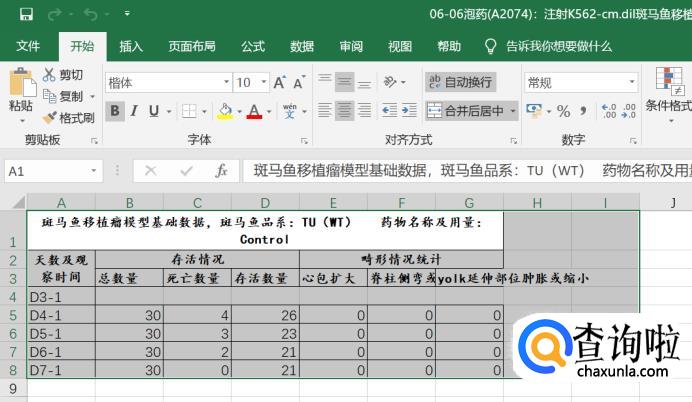Switch to the 公式 tab
The height and width of the screenshot is (402, 692).
(x=253, y=46)
